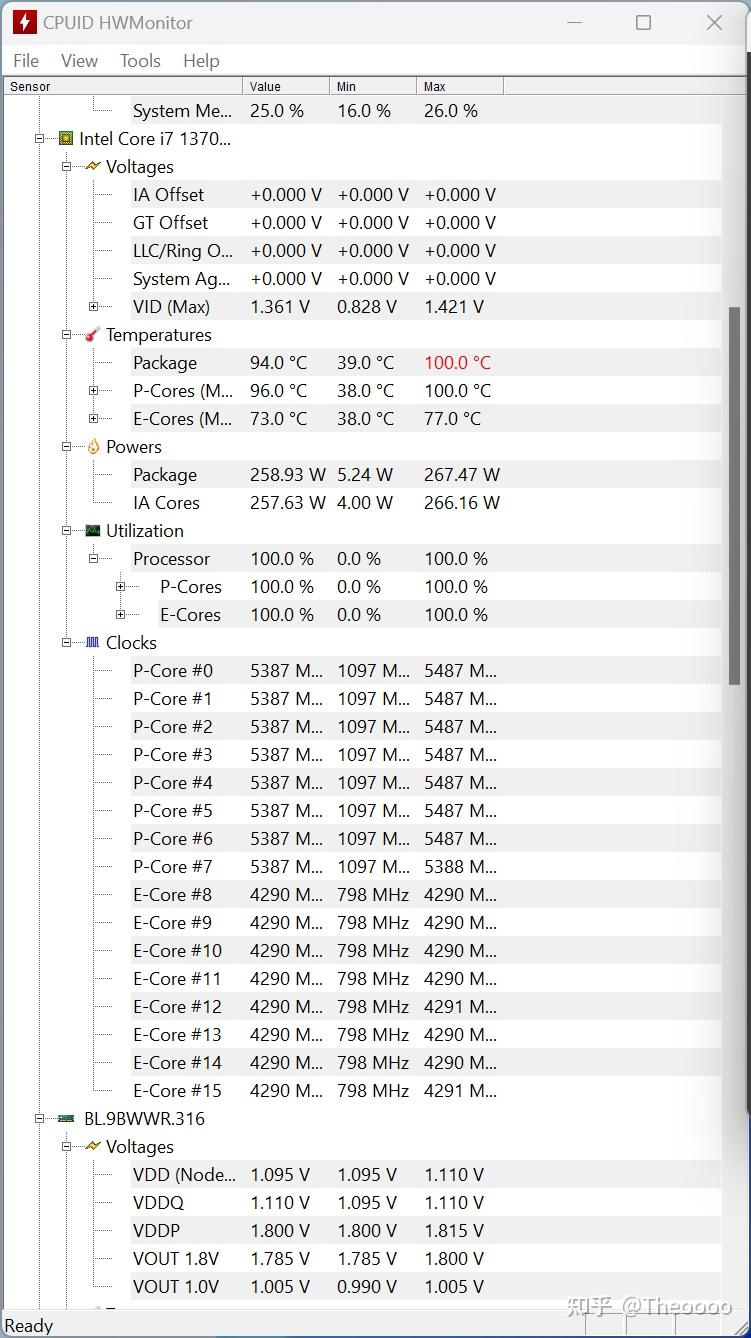Expand the P-Cores temperatures entry

93,390
